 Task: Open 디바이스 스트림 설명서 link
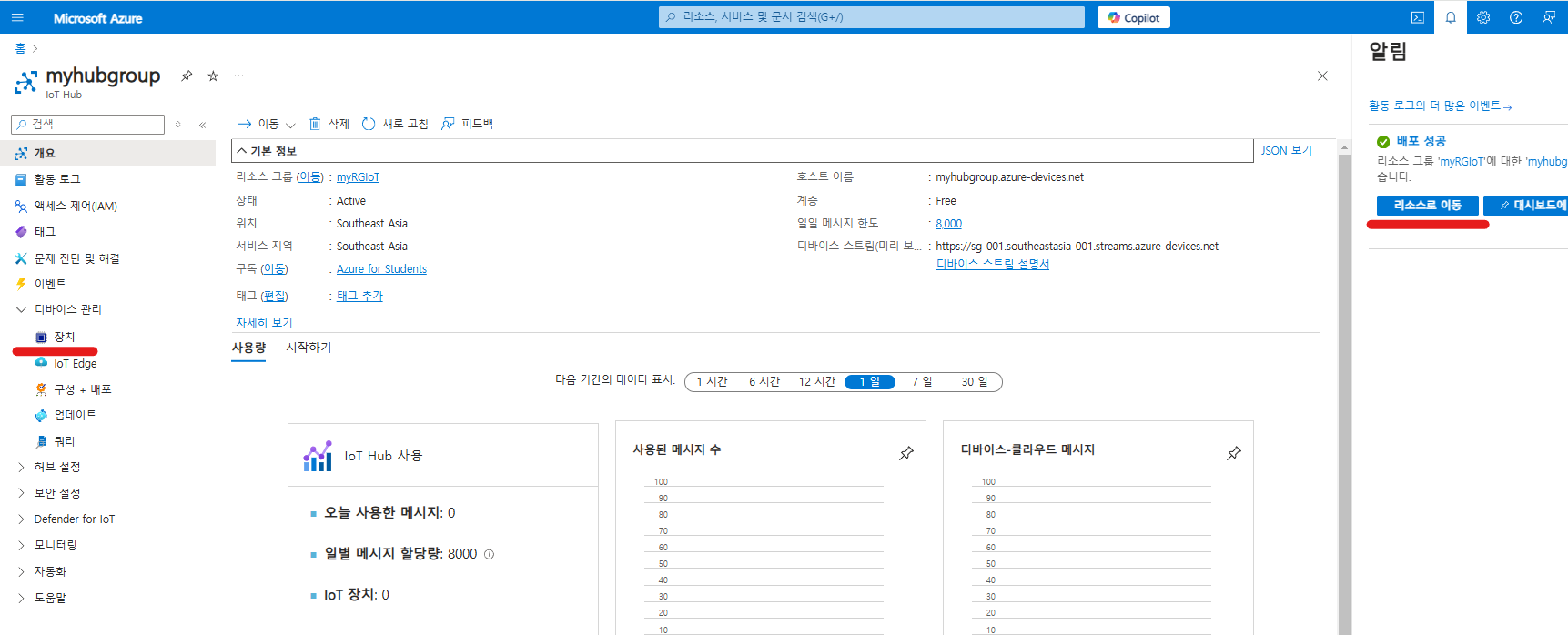pos(992,264)
